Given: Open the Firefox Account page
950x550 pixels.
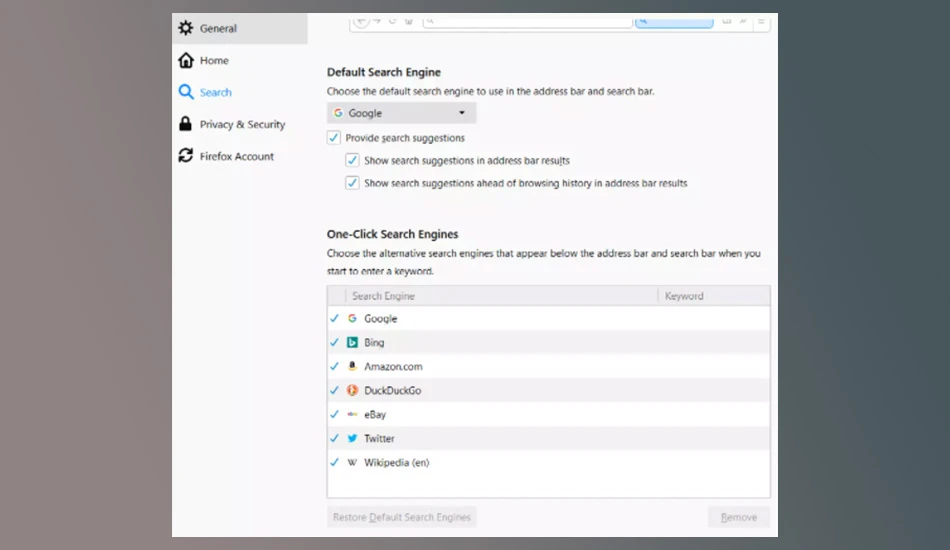Looking at the screenshot, I should (237, 156).
